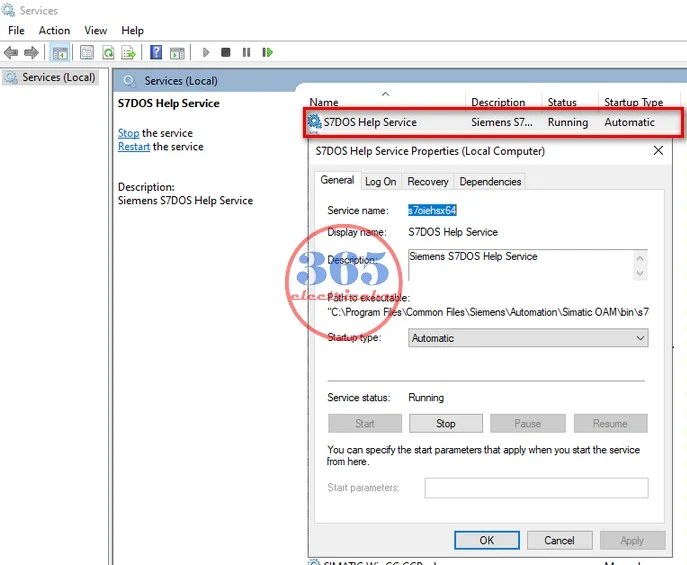Click the disabled Resume button
This screenshot has height=565, width=687.
(610, 424)
